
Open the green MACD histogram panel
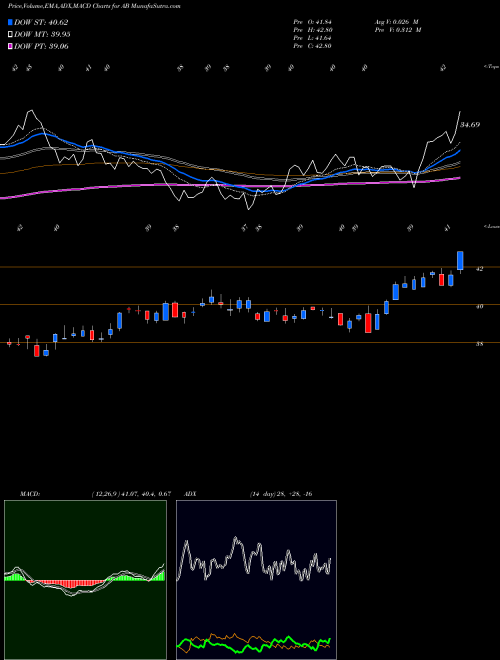(x=85, y=580)
